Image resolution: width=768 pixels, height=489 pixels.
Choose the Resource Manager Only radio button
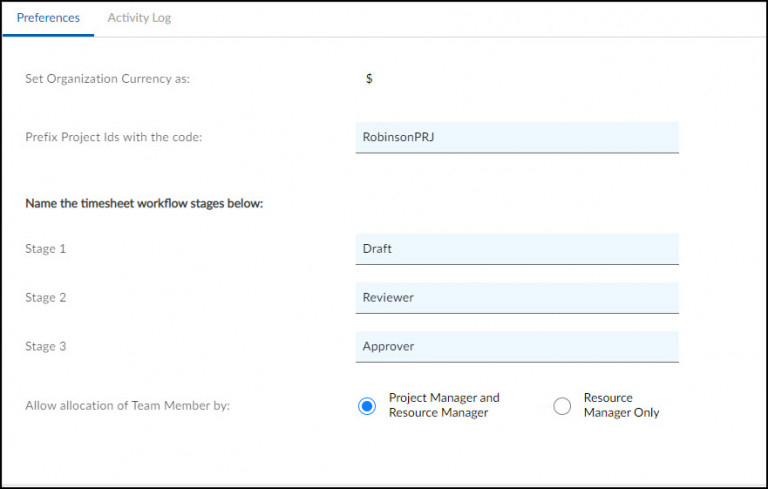click(562, 405)
